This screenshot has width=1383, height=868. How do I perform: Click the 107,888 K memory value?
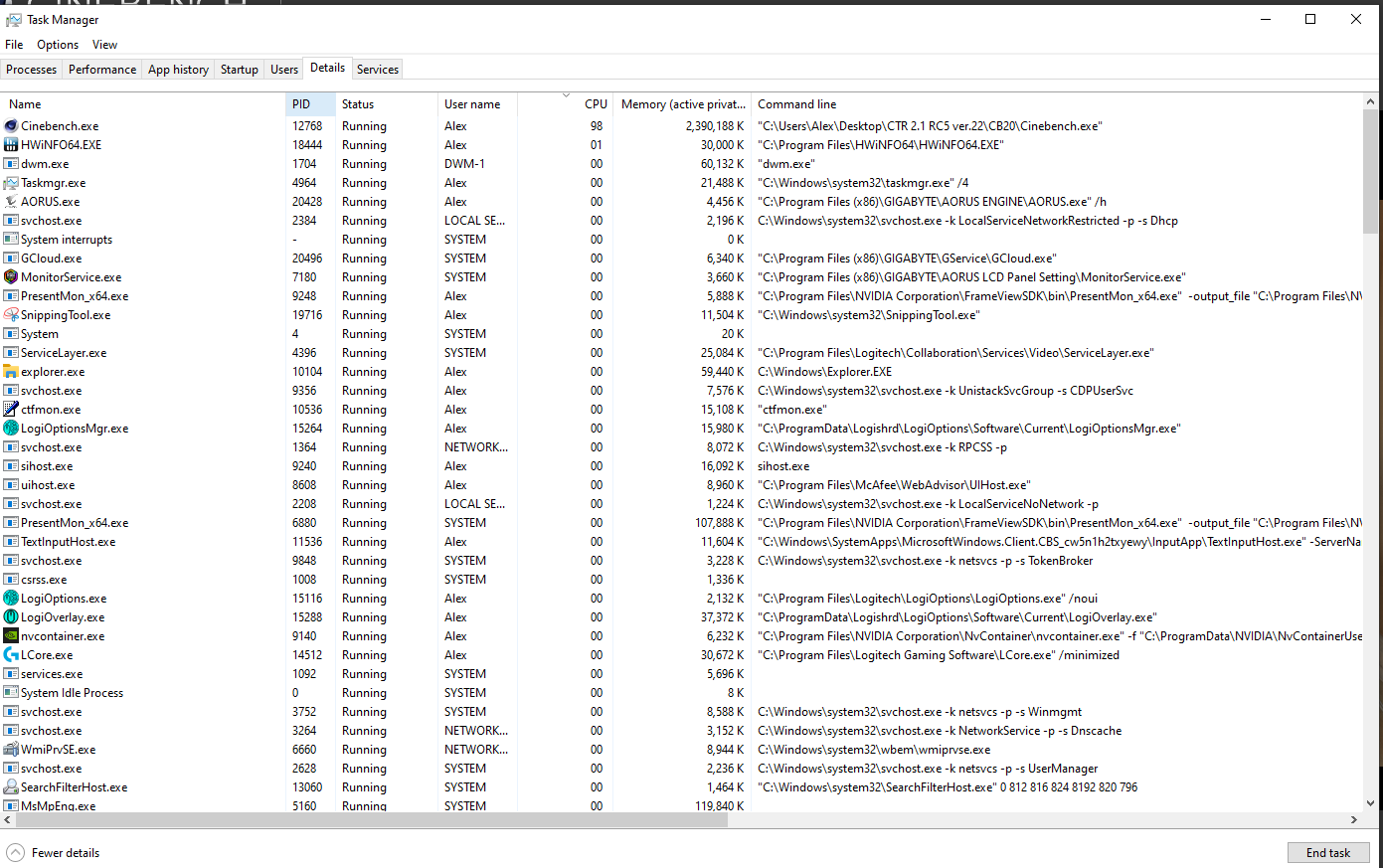click(720, 523)
